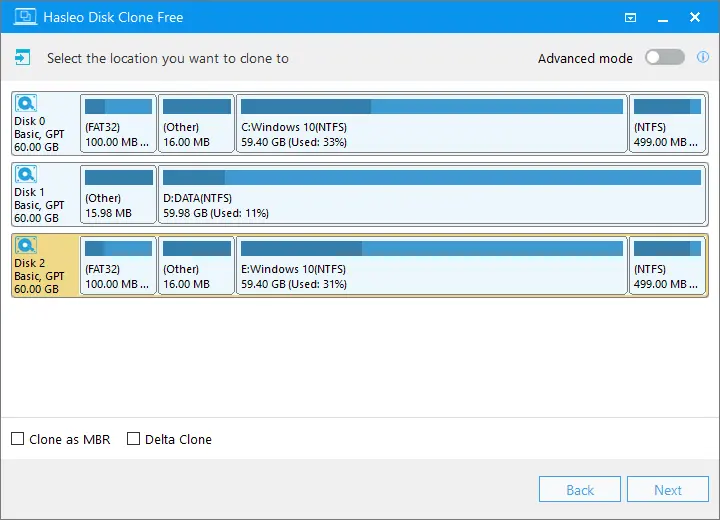The width and height of the screenshot is (720, 520).
Task: Click the Advanced mode info icon
Action: click(x=703, y=57)
